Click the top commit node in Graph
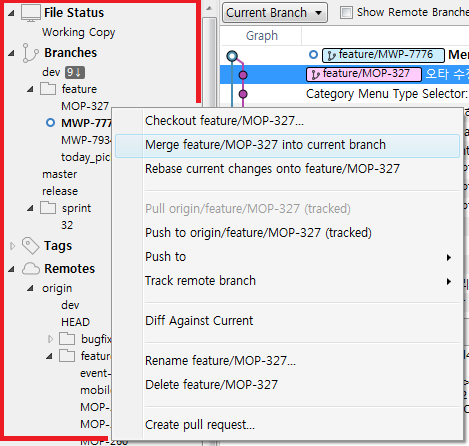 [x=232, y=56]
